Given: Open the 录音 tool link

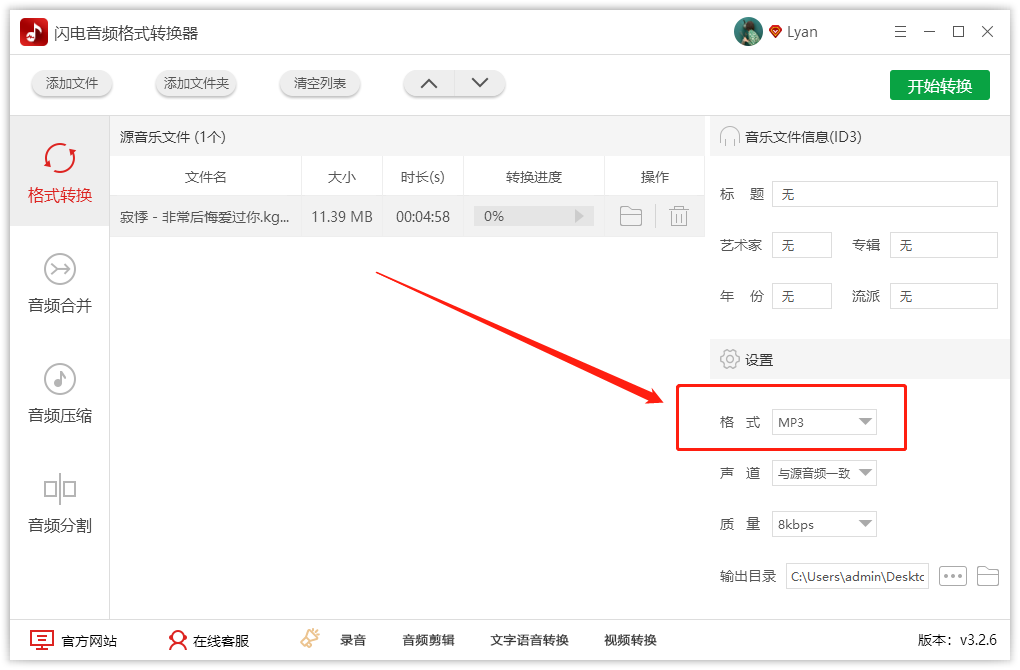Looking at the screenshot, I should (x=353, y=640).
